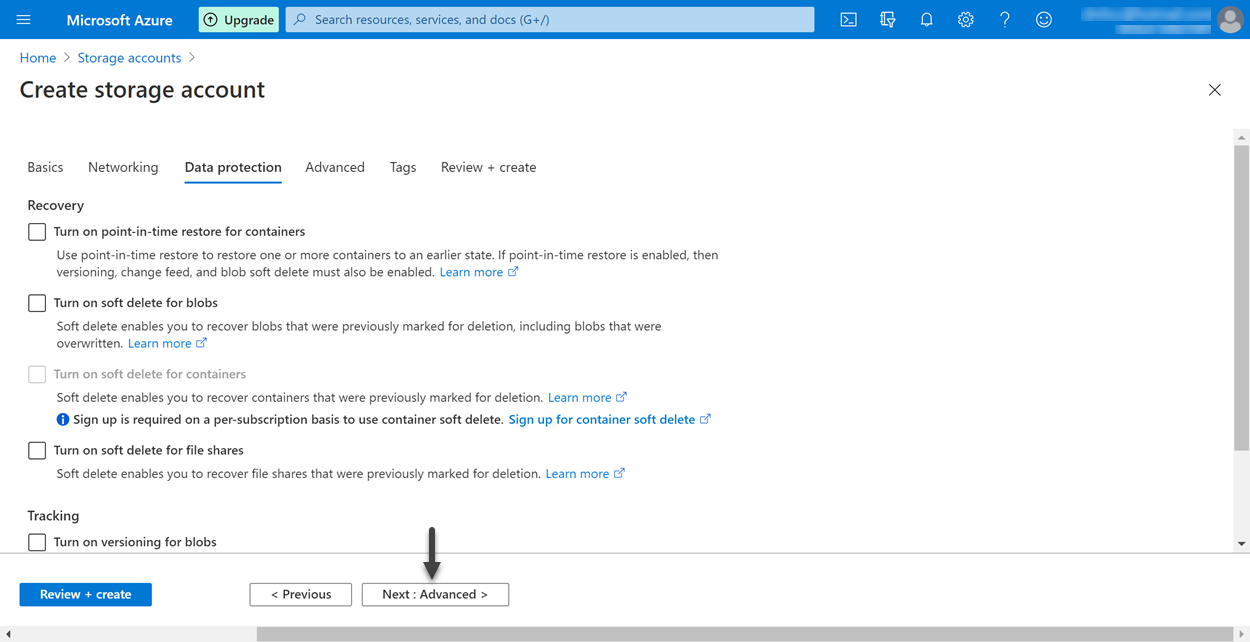The image size is (1250, 642).
Task: Open the feedback smiley icon
Action: click(1044, 19)
